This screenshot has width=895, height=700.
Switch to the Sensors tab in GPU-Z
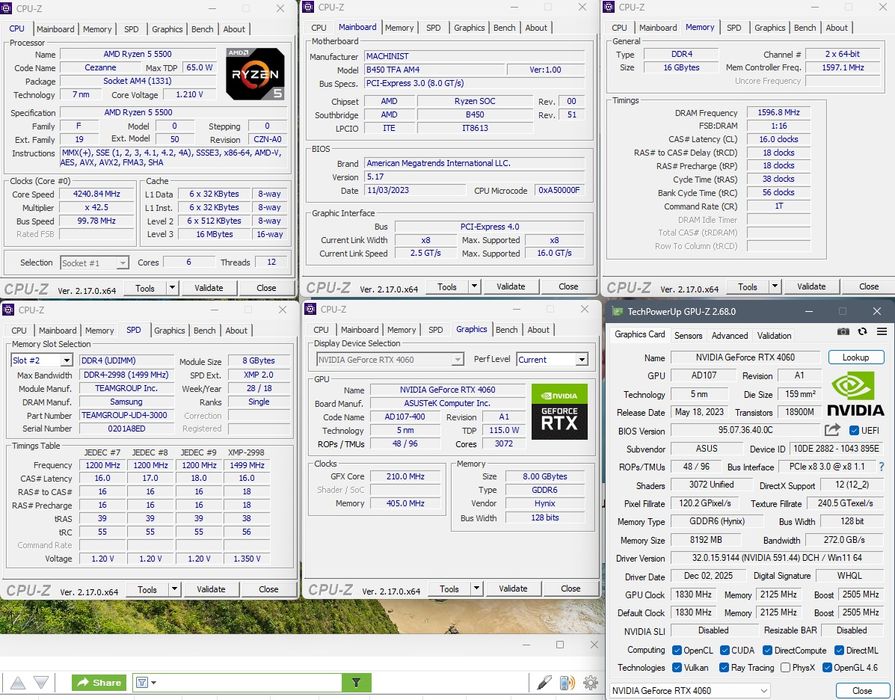[688, 336]
